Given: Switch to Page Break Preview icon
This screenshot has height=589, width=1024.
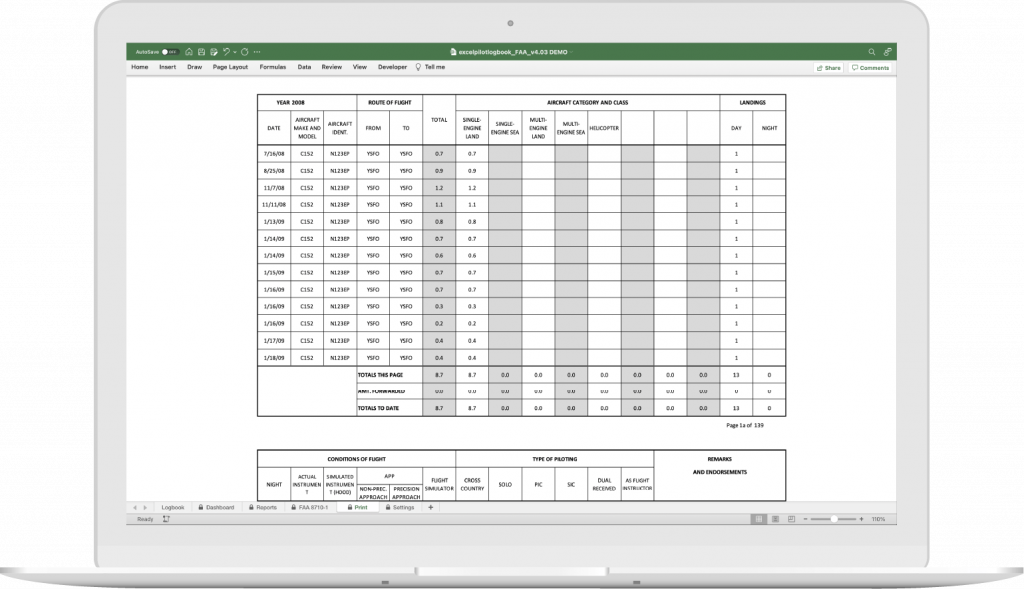Looking at the screenshot, I should (x=792, y=519).
